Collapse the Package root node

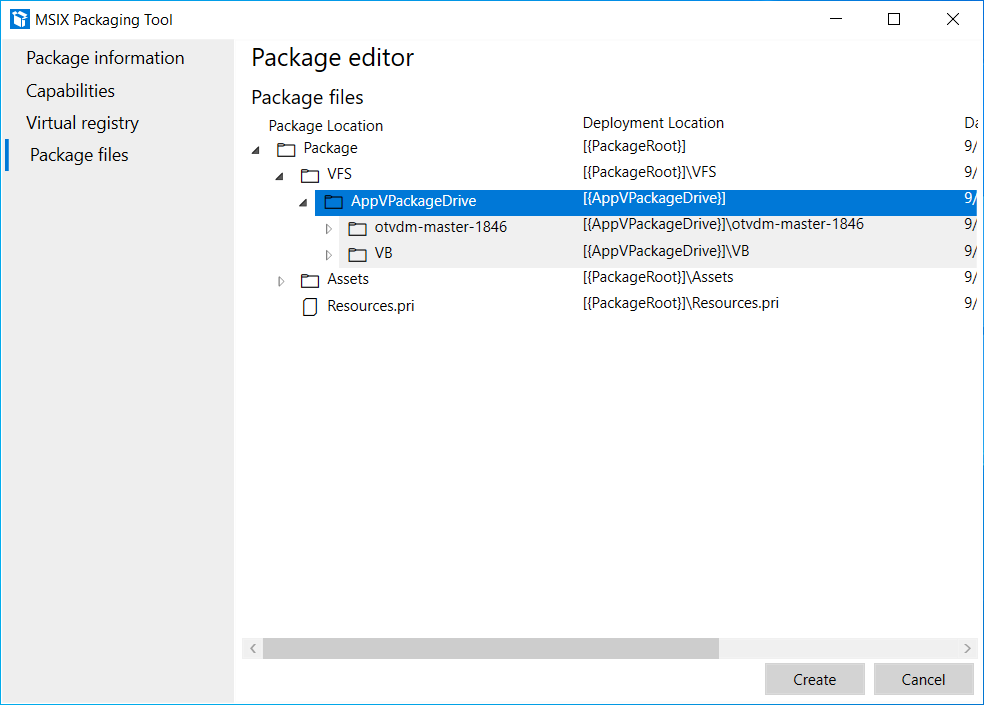pos(256,149)
